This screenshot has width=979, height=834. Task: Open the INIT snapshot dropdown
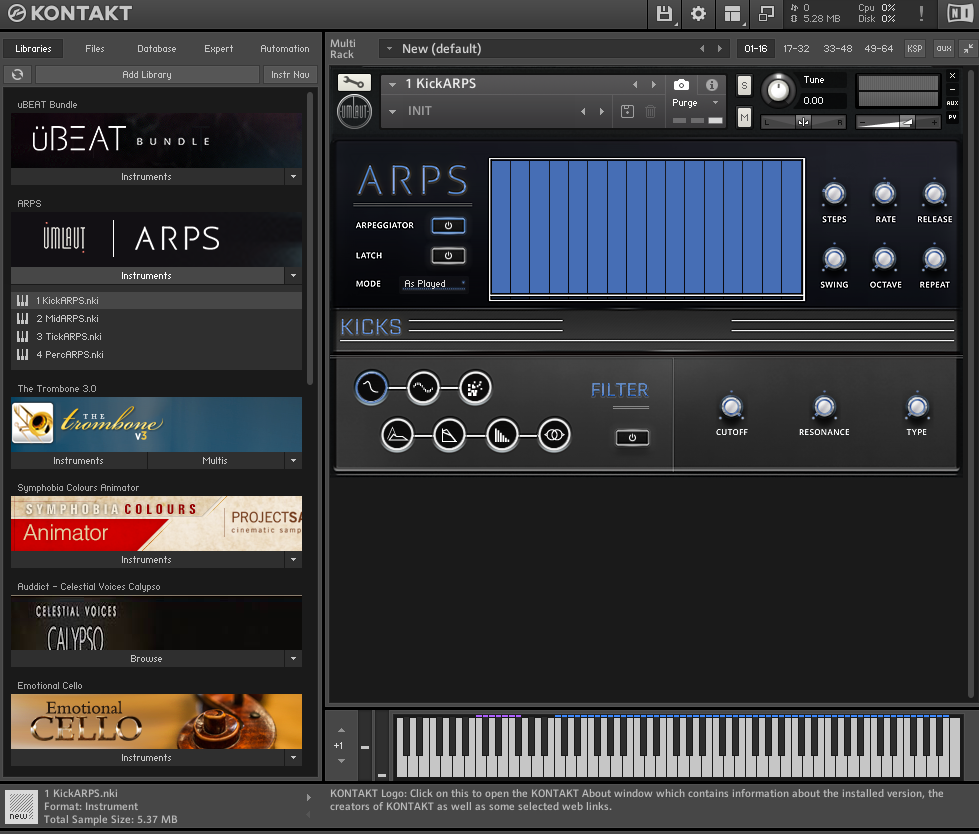(392, 111)
